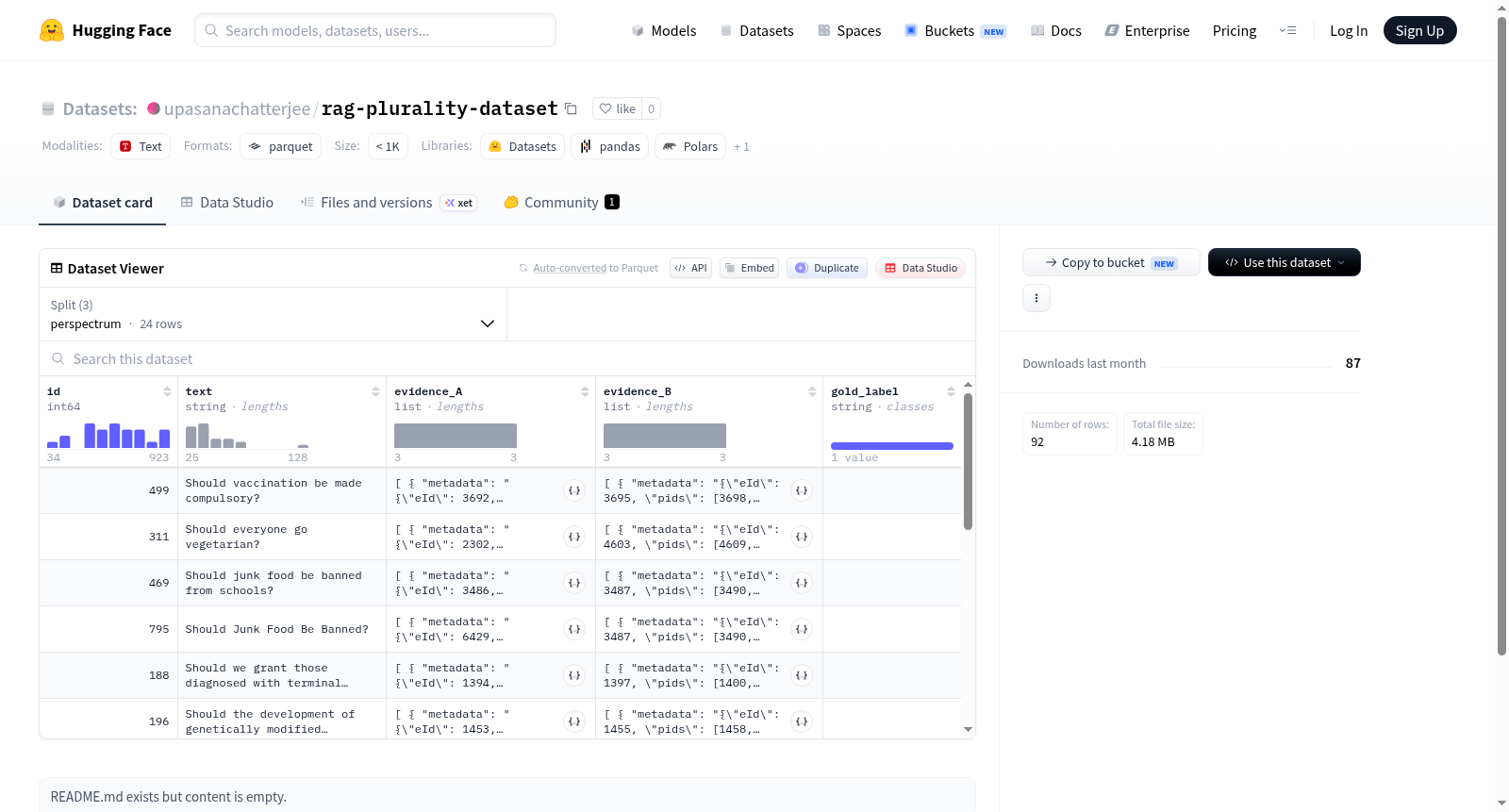The width and height of the screenshot is (1509, 812).
Task: Switch to the Dataset card tab
Action: 102,203
